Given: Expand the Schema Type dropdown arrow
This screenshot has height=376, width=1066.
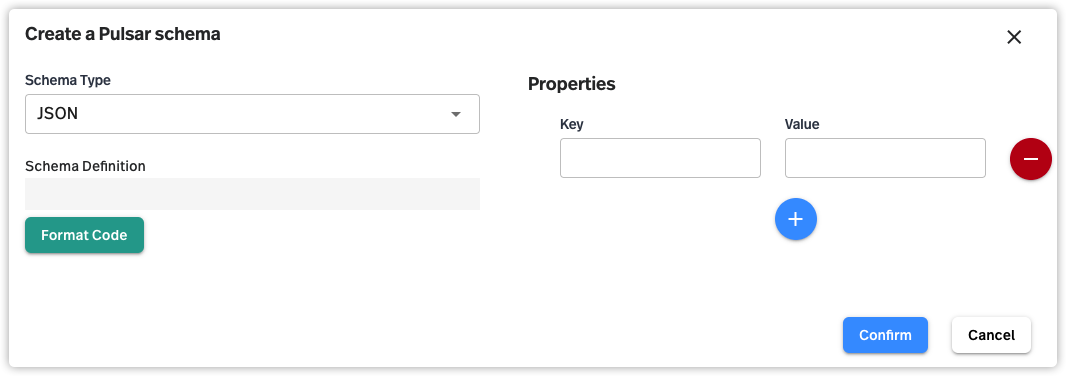Looking at the screenshot, I should pos(456,114).
